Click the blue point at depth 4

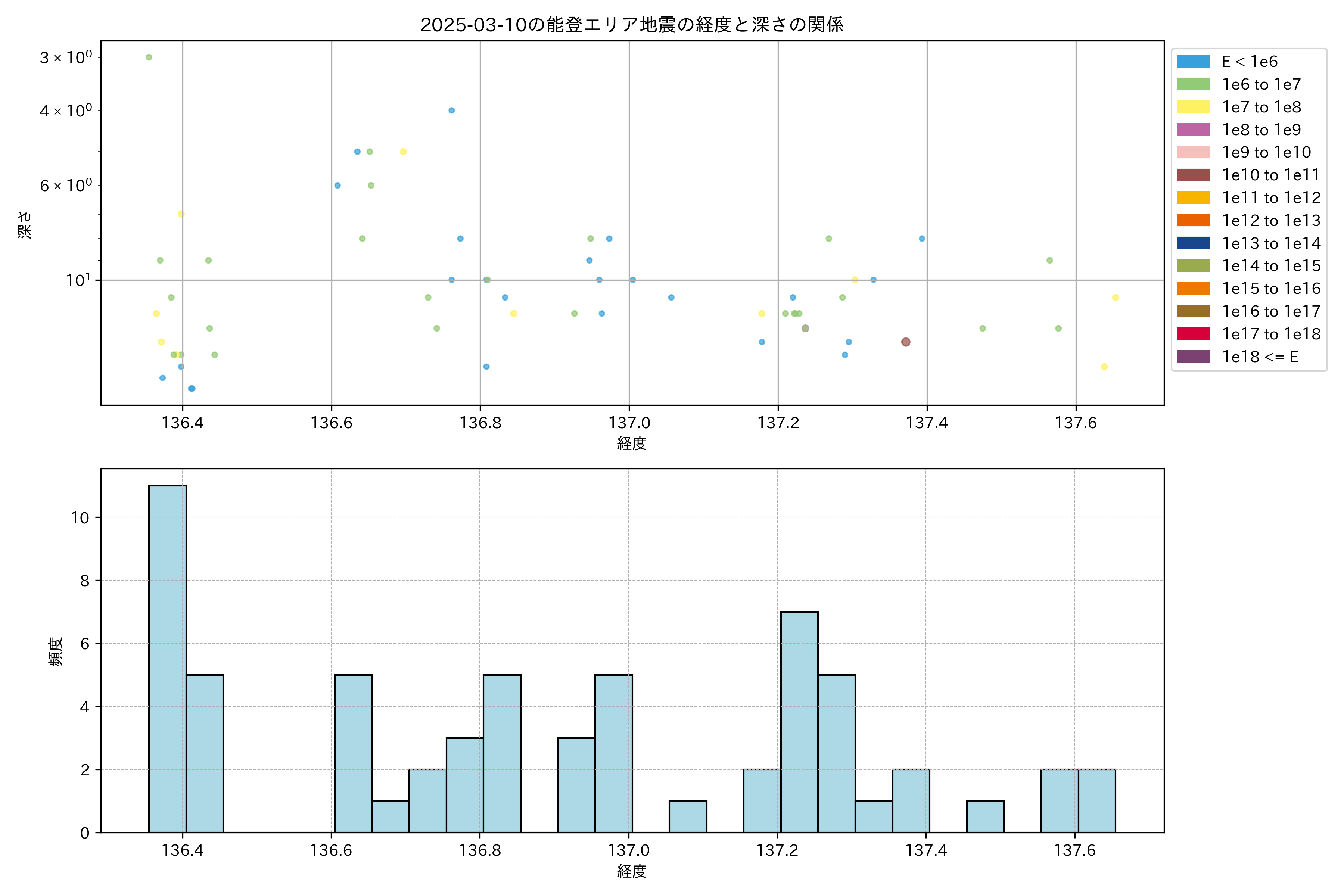pyautogui.click(x=451, y=110)
